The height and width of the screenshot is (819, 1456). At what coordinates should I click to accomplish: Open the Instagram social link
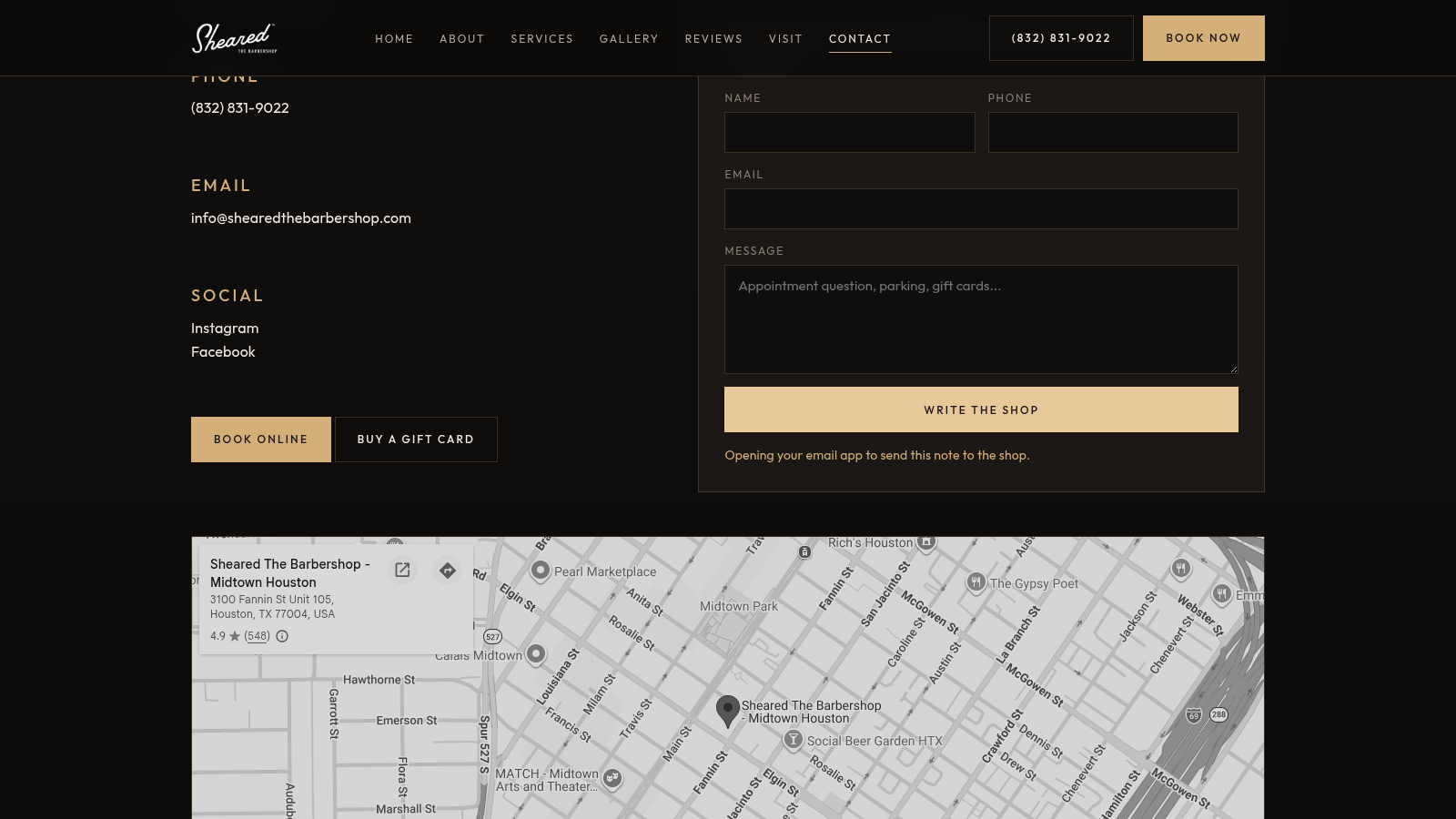click(225, 329)
